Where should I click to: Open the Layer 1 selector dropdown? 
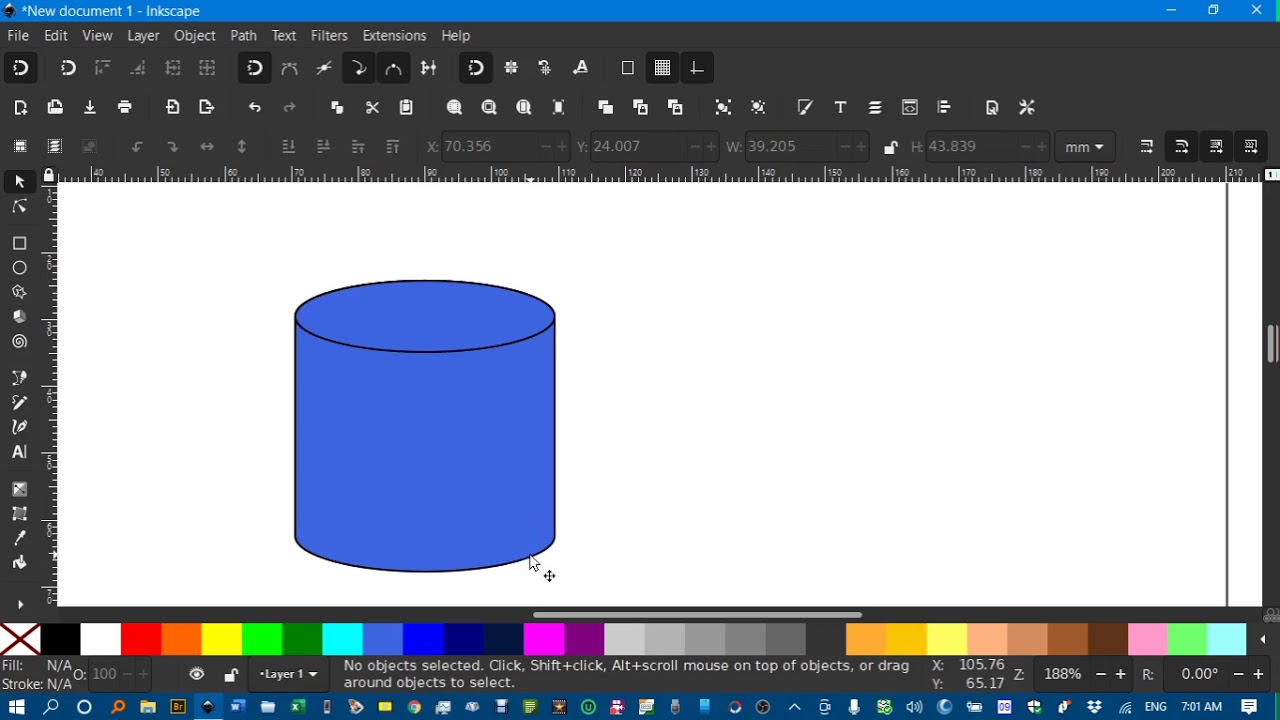289,675
